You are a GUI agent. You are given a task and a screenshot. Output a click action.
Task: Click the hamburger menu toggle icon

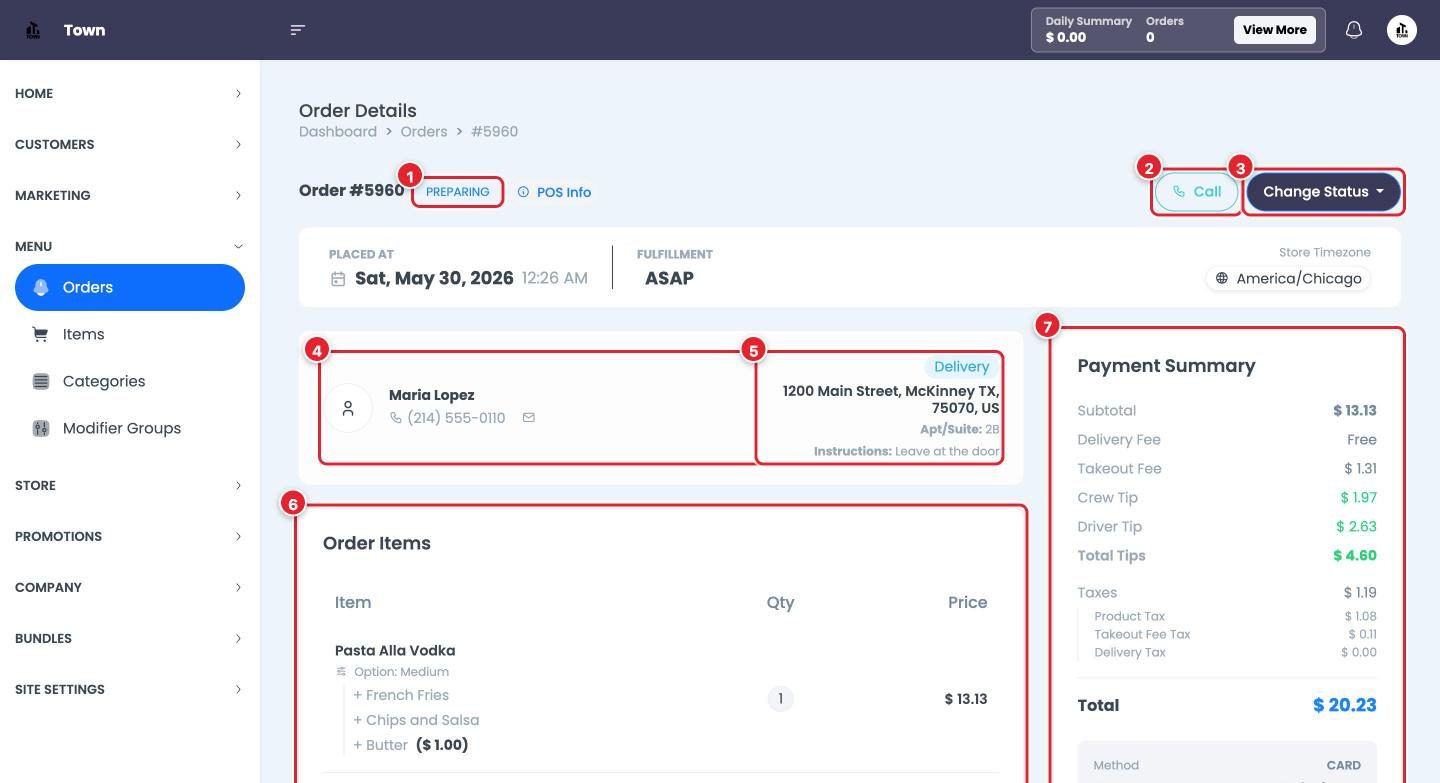(297, 30)
